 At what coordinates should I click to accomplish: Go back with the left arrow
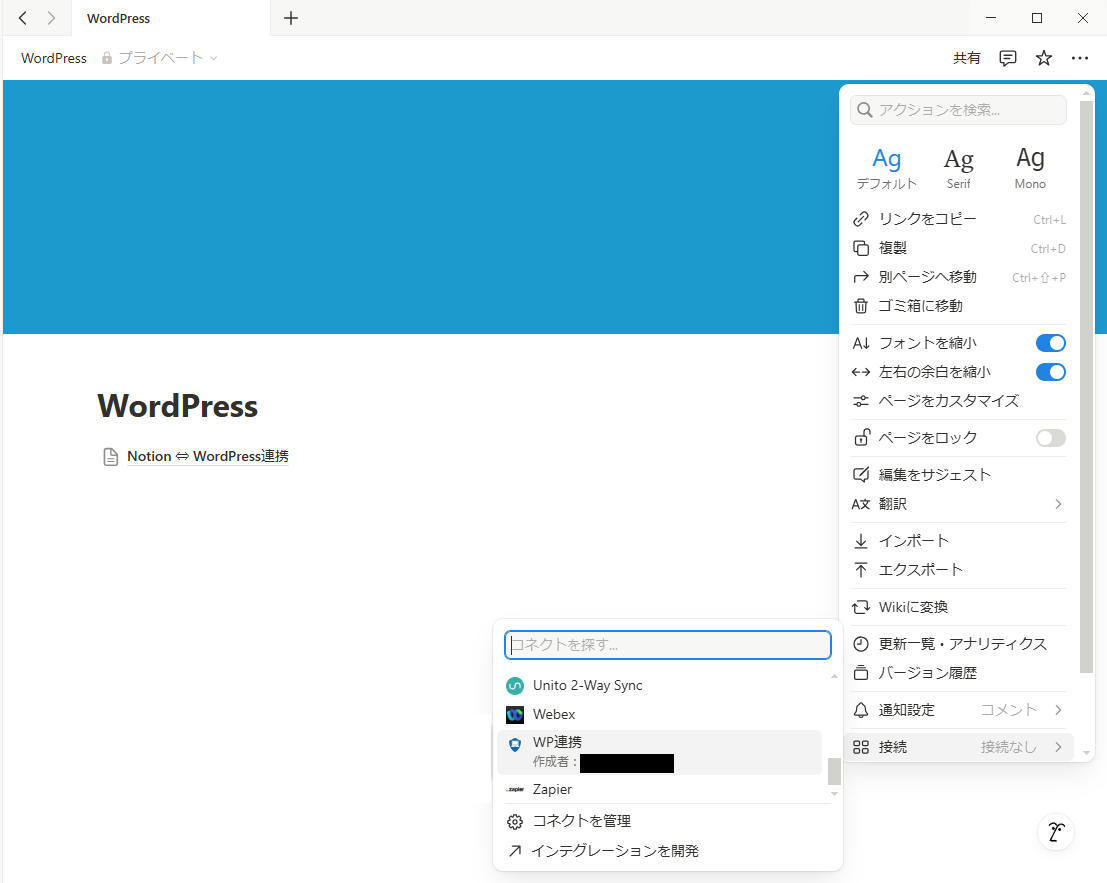(x=23, y=18)
